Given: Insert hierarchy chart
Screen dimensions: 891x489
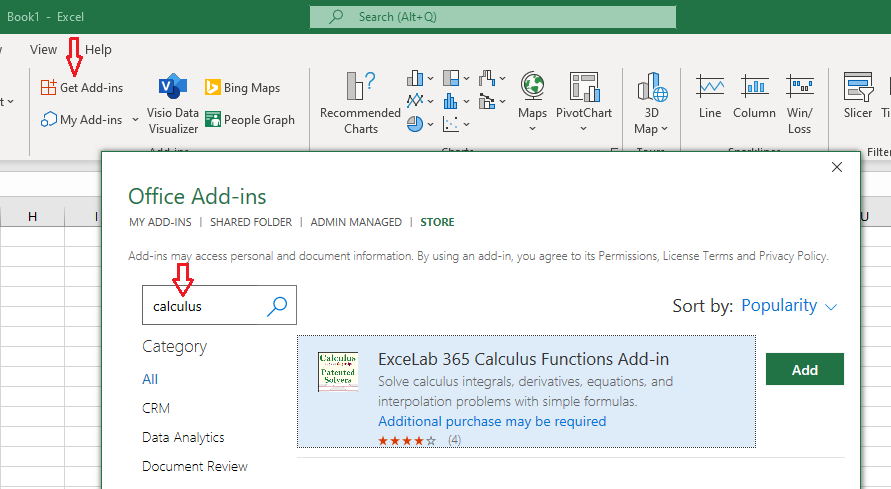Looking at the screenshot, I should 451,78.
